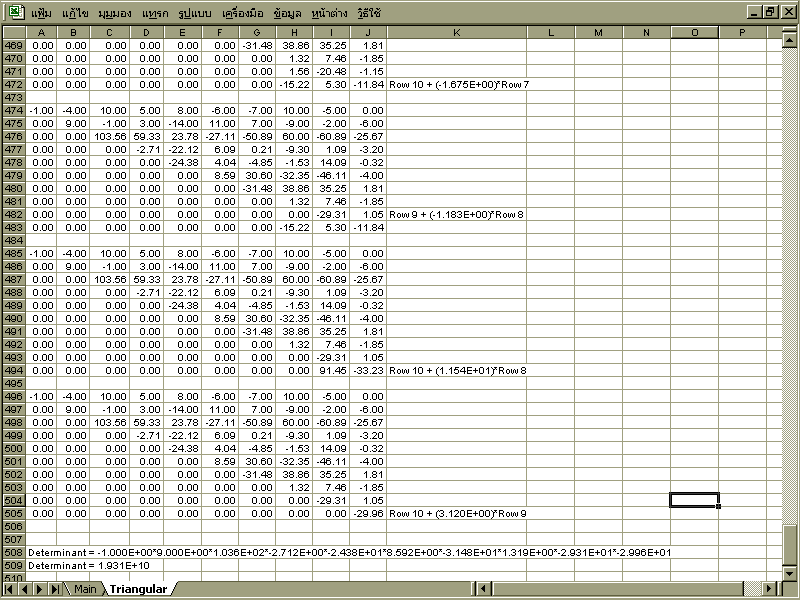800x600 pixels.
Task: Open the แก้ไข (Edit) menu
Action: click(75, 13)
